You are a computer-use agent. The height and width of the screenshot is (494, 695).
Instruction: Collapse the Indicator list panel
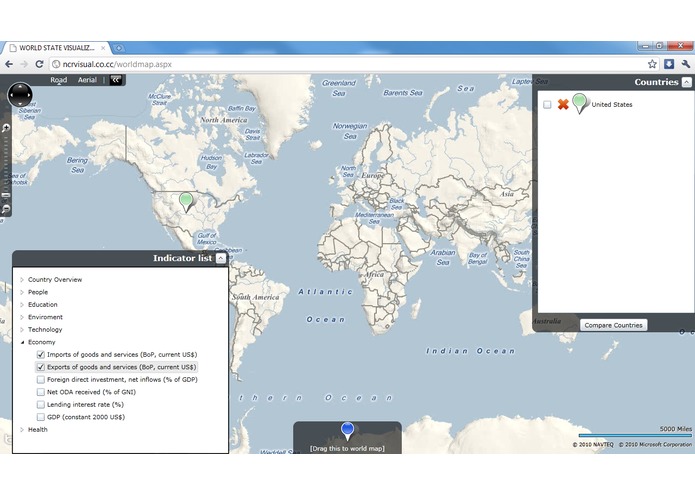pyautogui.click(x=221, y=258)
